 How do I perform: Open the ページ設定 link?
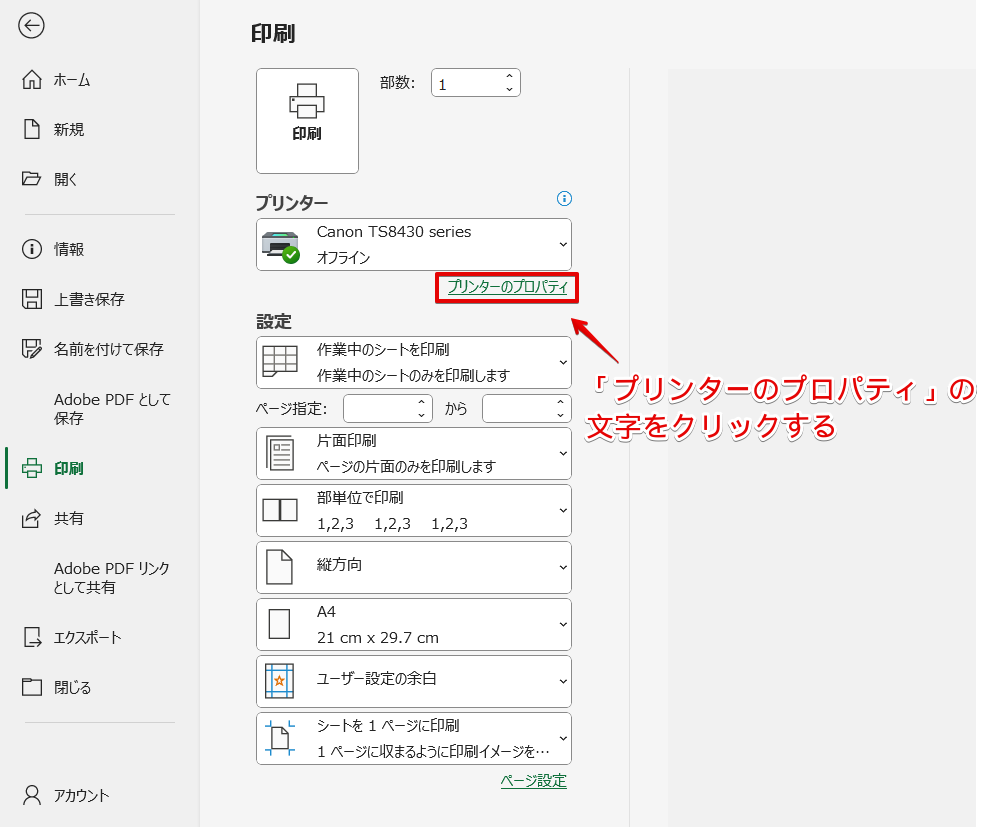coord(535,780)
